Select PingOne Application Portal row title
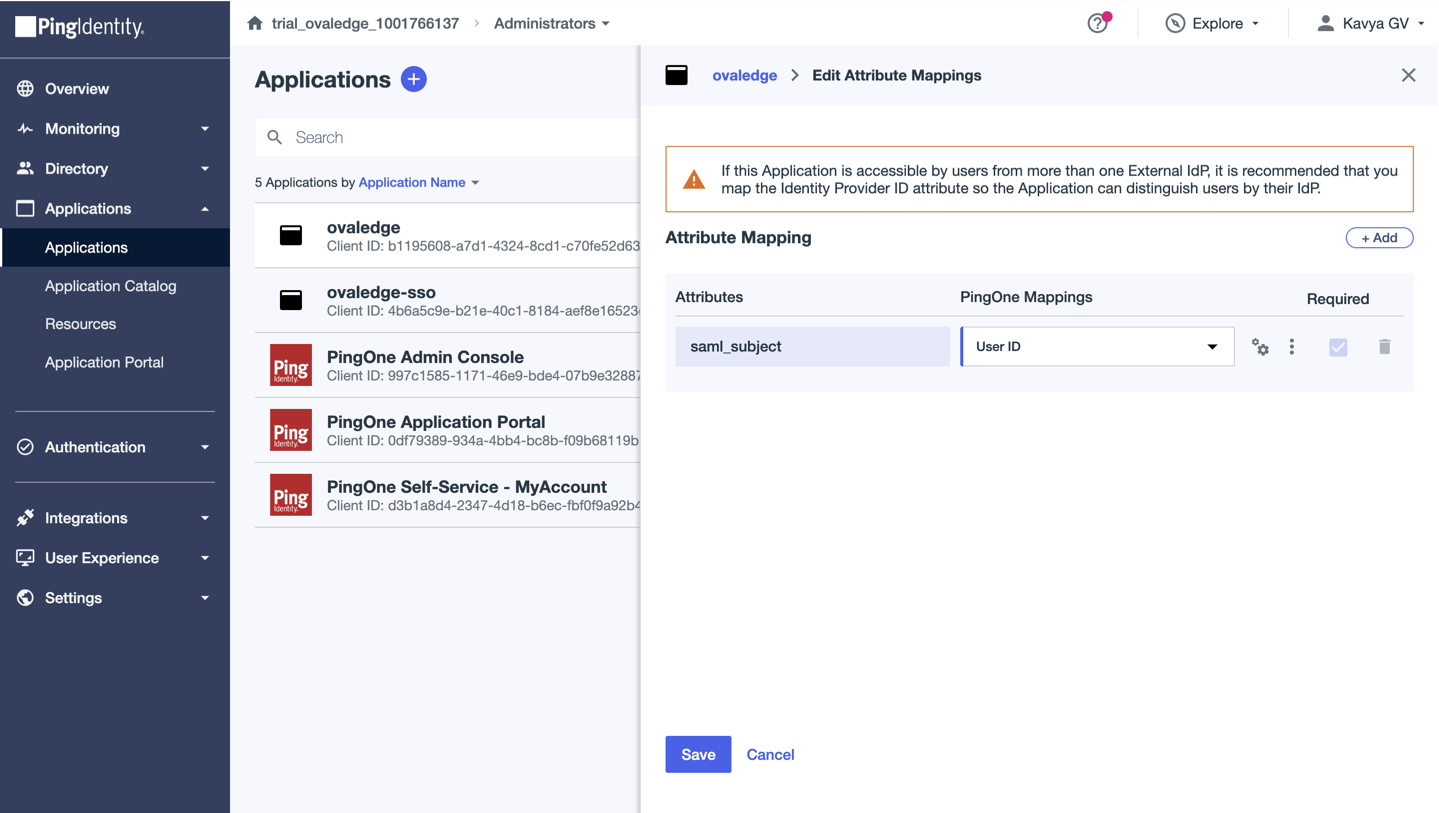Screen dimensions: 1439x813 click(x=436, y=422)
